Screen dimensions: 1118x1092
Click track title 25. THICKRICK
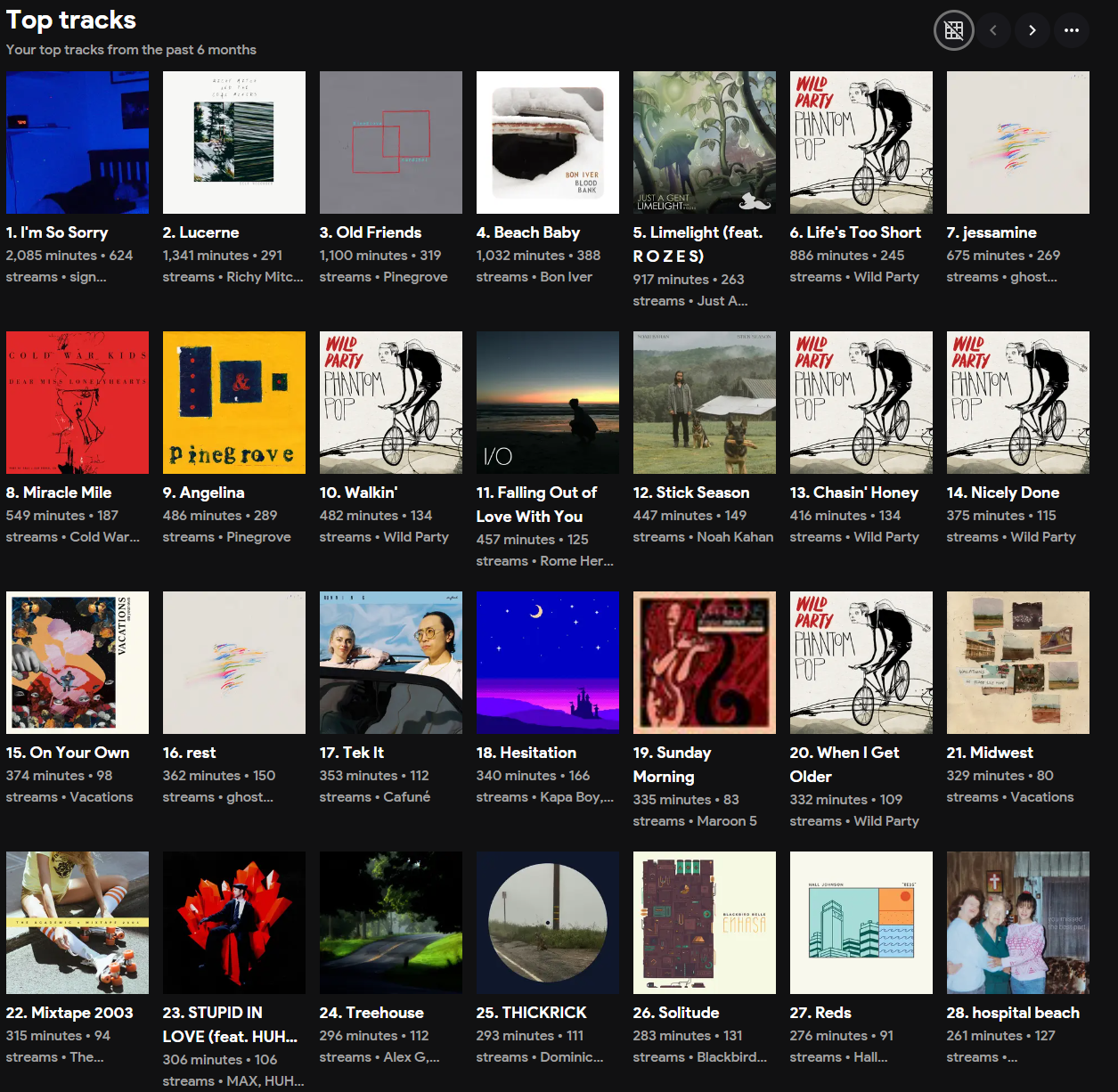[x=532, y=1013]
